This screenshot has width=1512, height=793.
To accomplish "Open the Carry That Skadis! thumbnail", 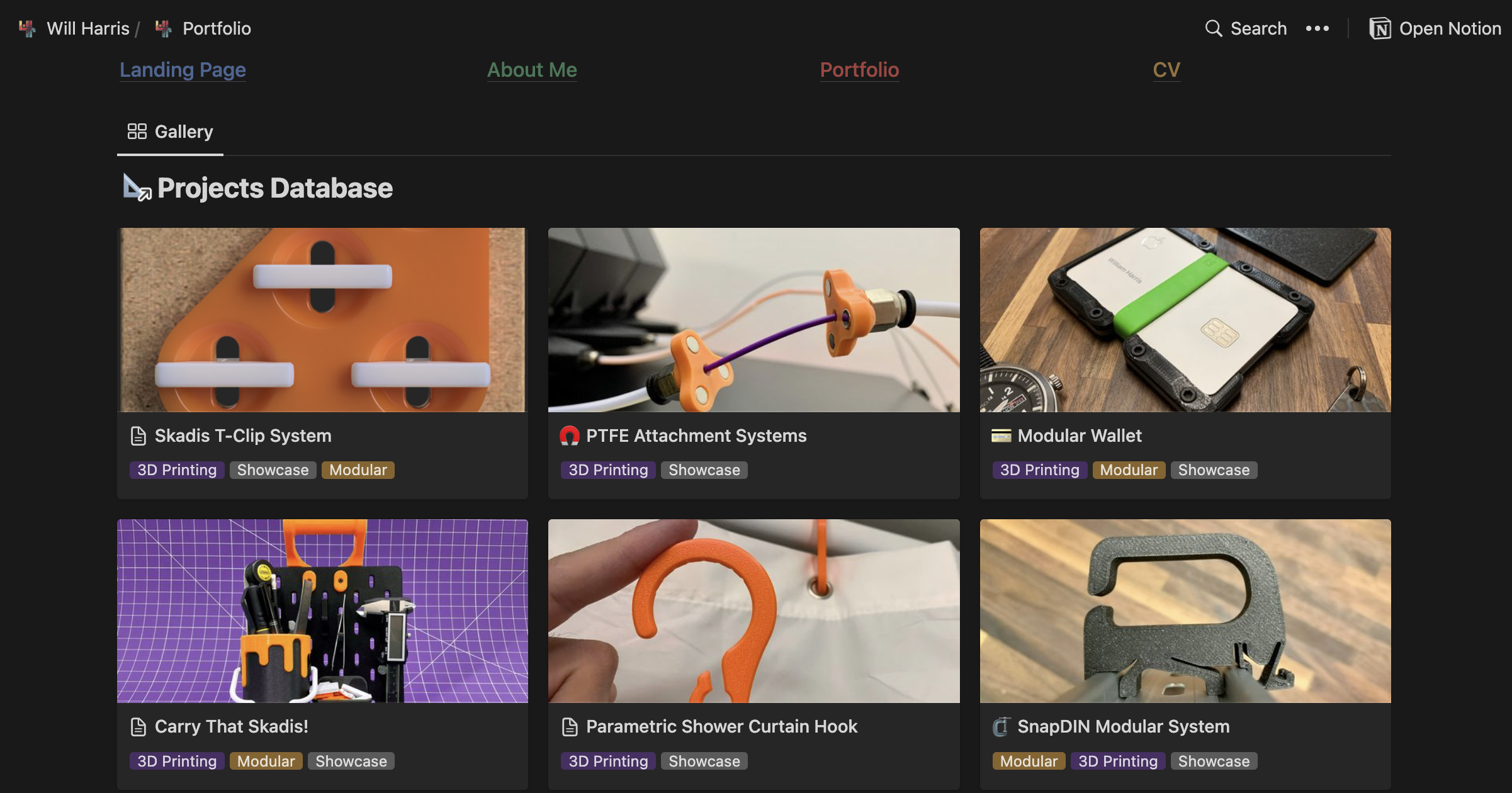I will 322,610.
